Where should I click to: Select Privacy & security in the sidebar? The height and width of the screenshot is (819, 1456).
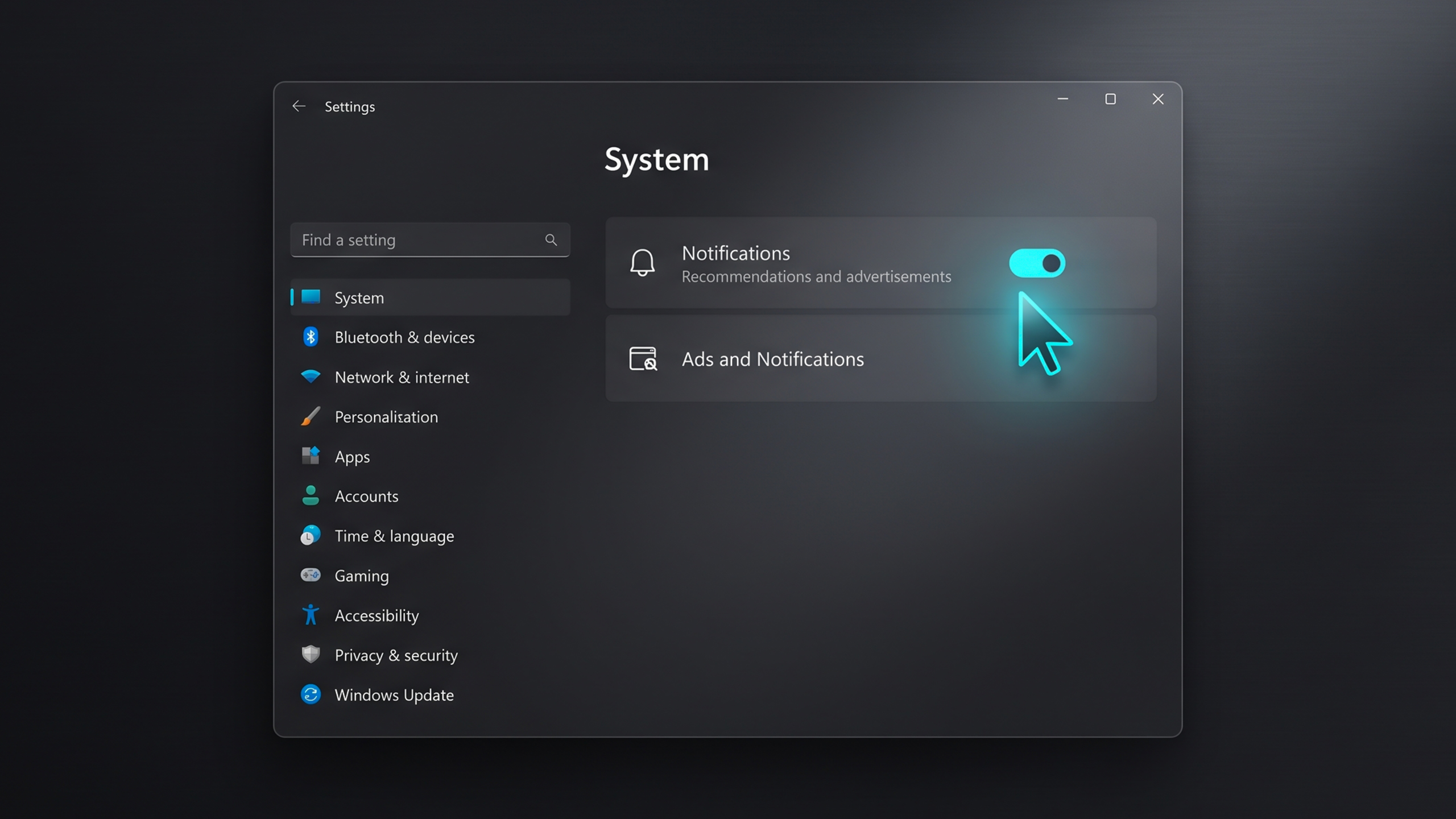tap(430, 655)
